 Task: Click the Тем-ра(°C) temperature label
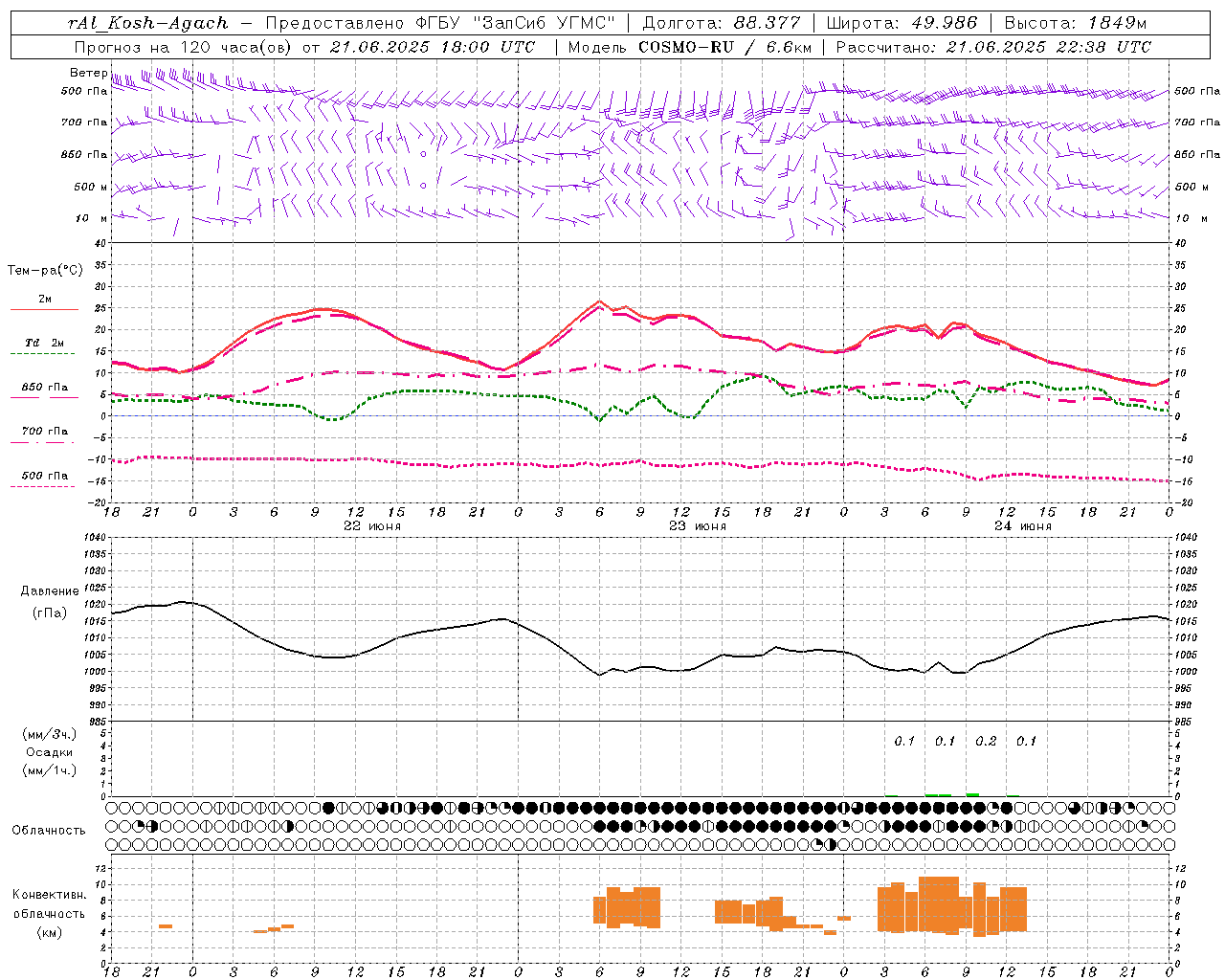pyautogui.click(x=45, y=271)
